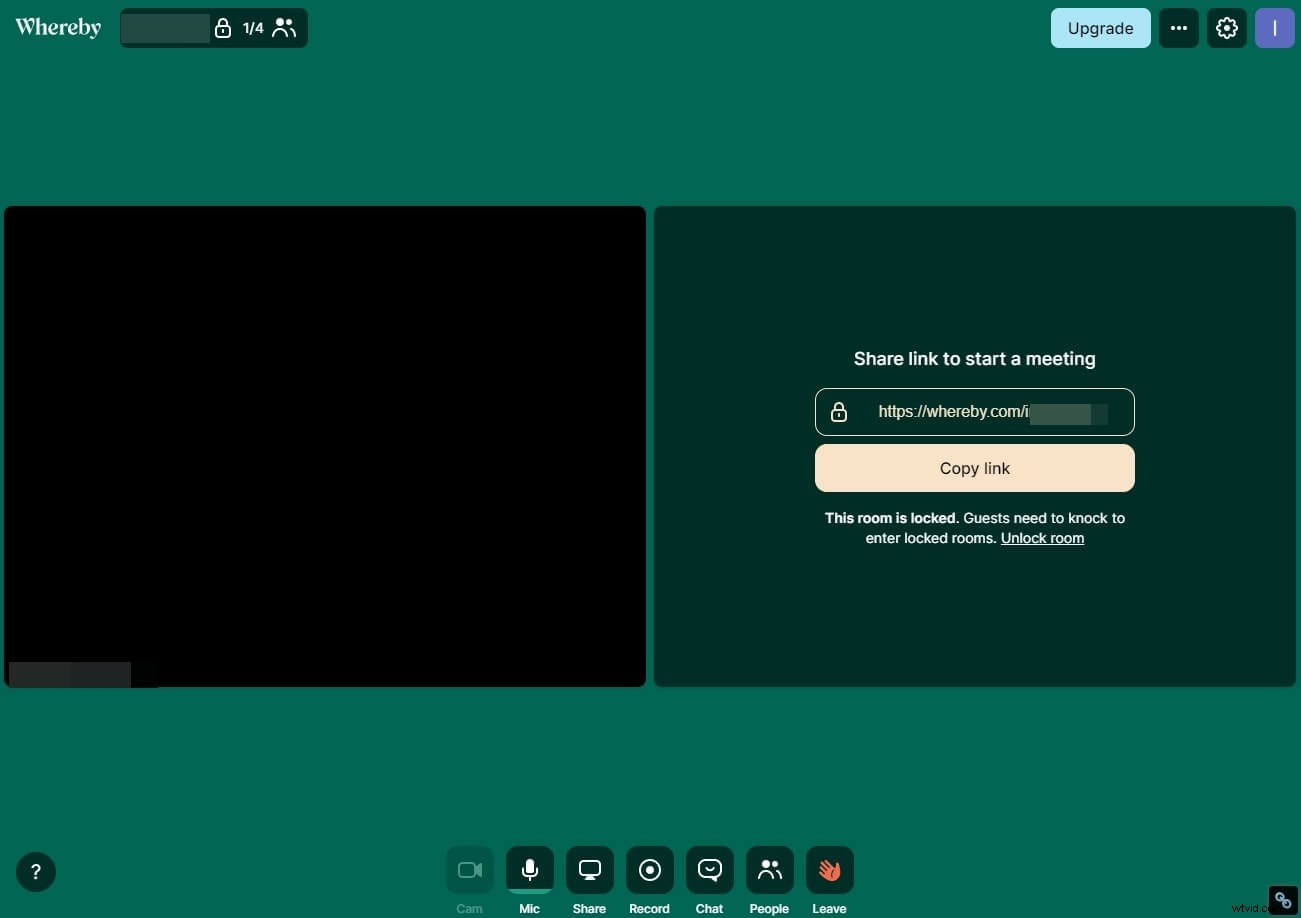Select the room name in the top bar
The image size is (1301, 918).
[x=166, y=27]
